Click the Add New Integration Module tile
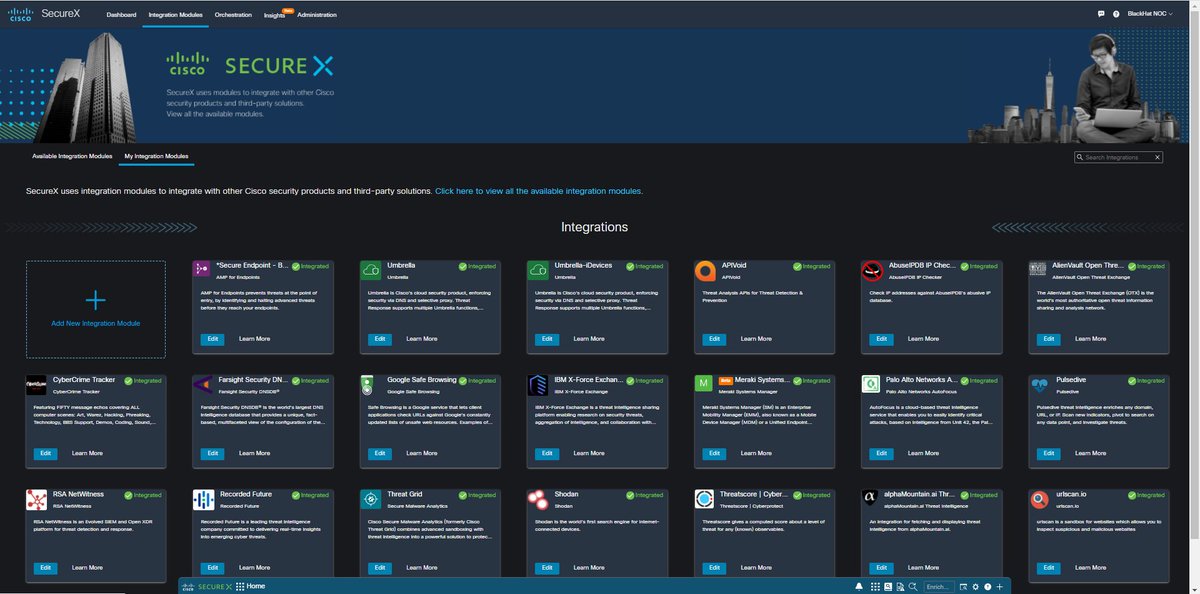 coord(96,309)
